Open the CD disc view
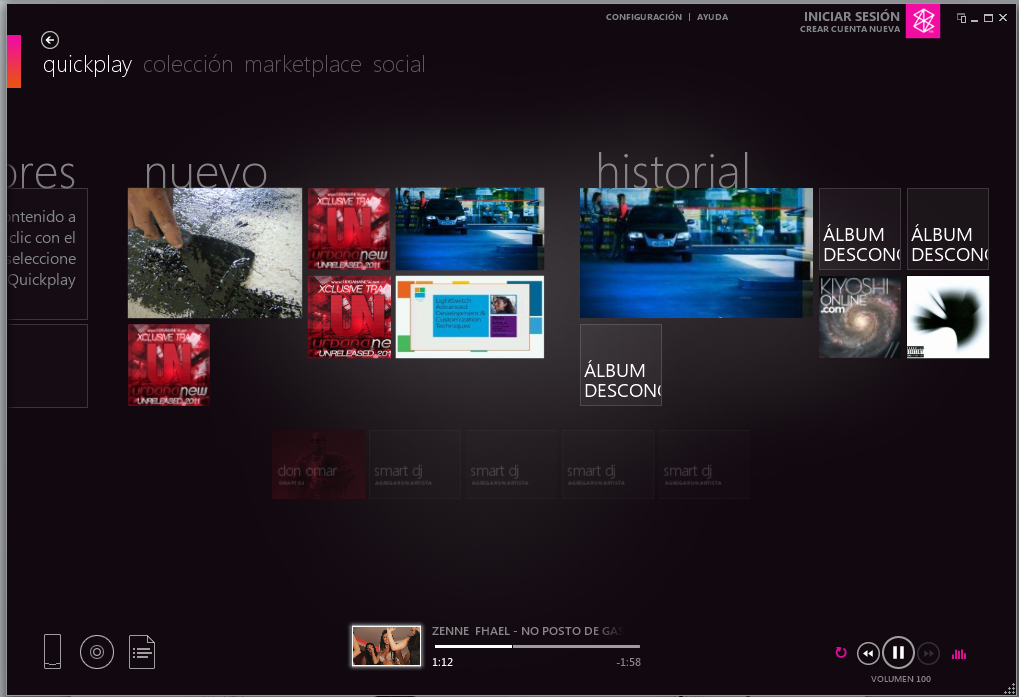The height and width of the screenshot is (697, 1019). 96,651
